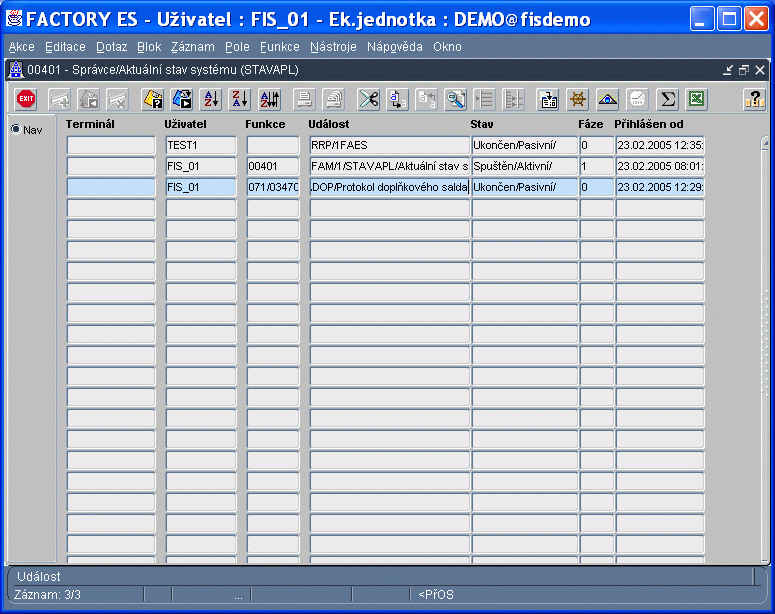The image size is (775, 614).
Task: Click the RRP/1FAES event field
Action: [389, 145]
